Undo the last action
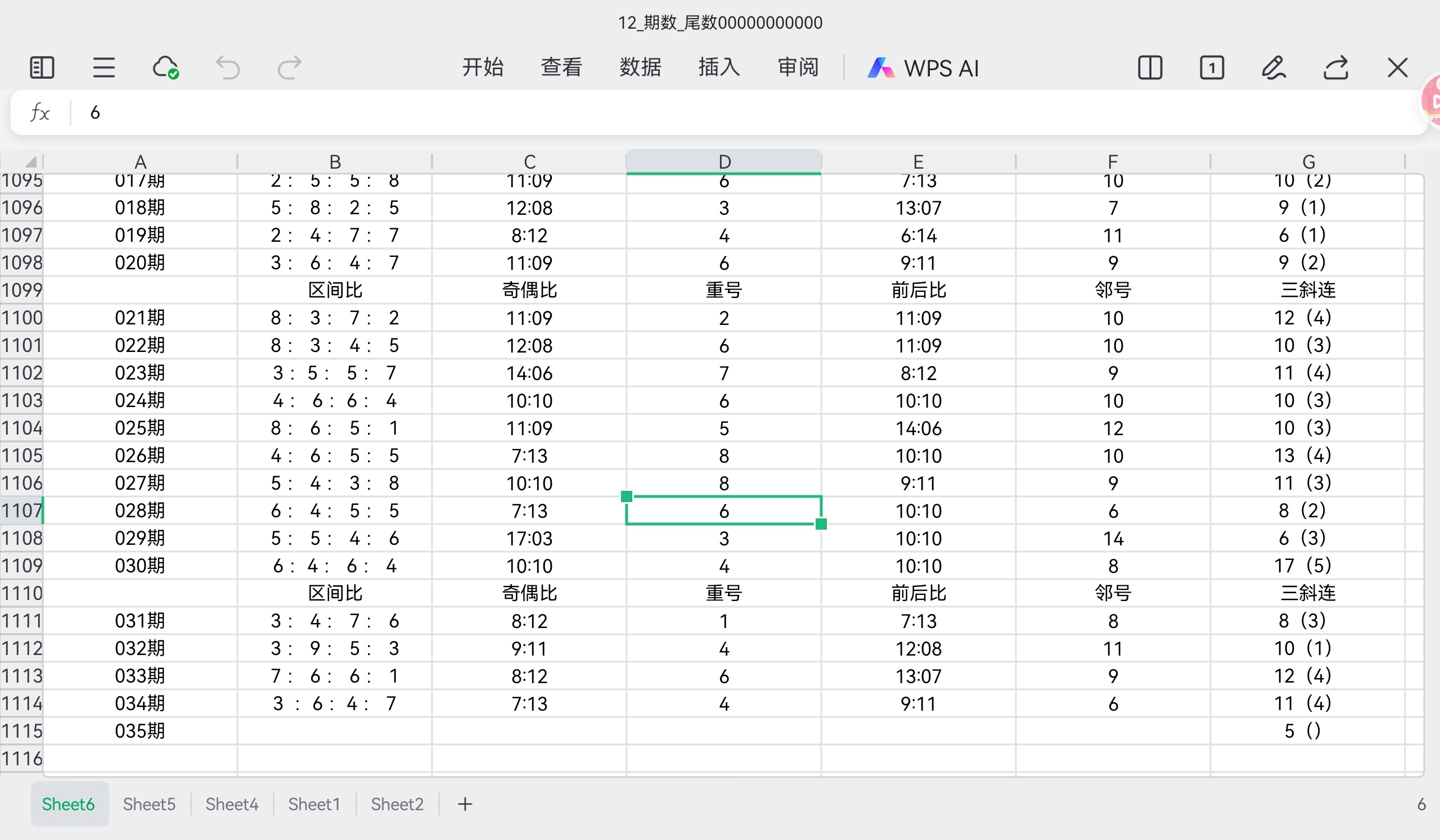Viewport: 1440px width, 840px height. 227,67
